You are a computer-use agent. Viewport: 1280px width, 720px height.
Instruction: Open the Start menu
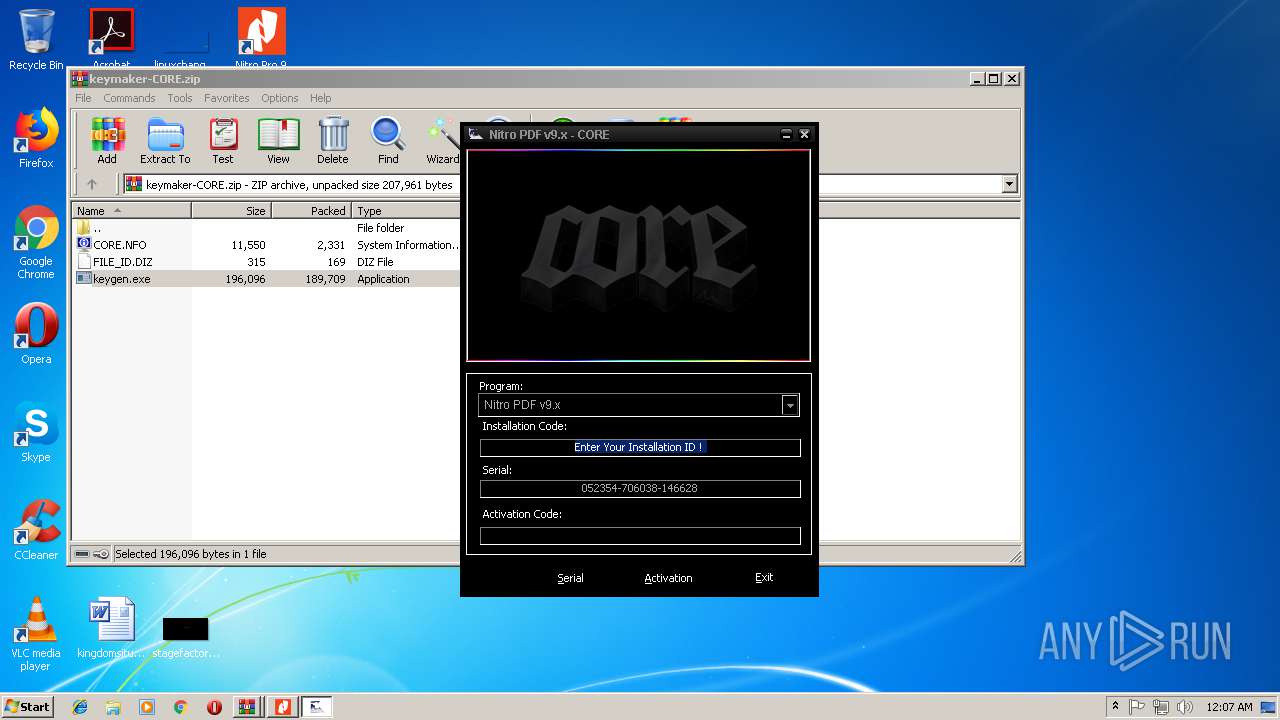[27, 707]
